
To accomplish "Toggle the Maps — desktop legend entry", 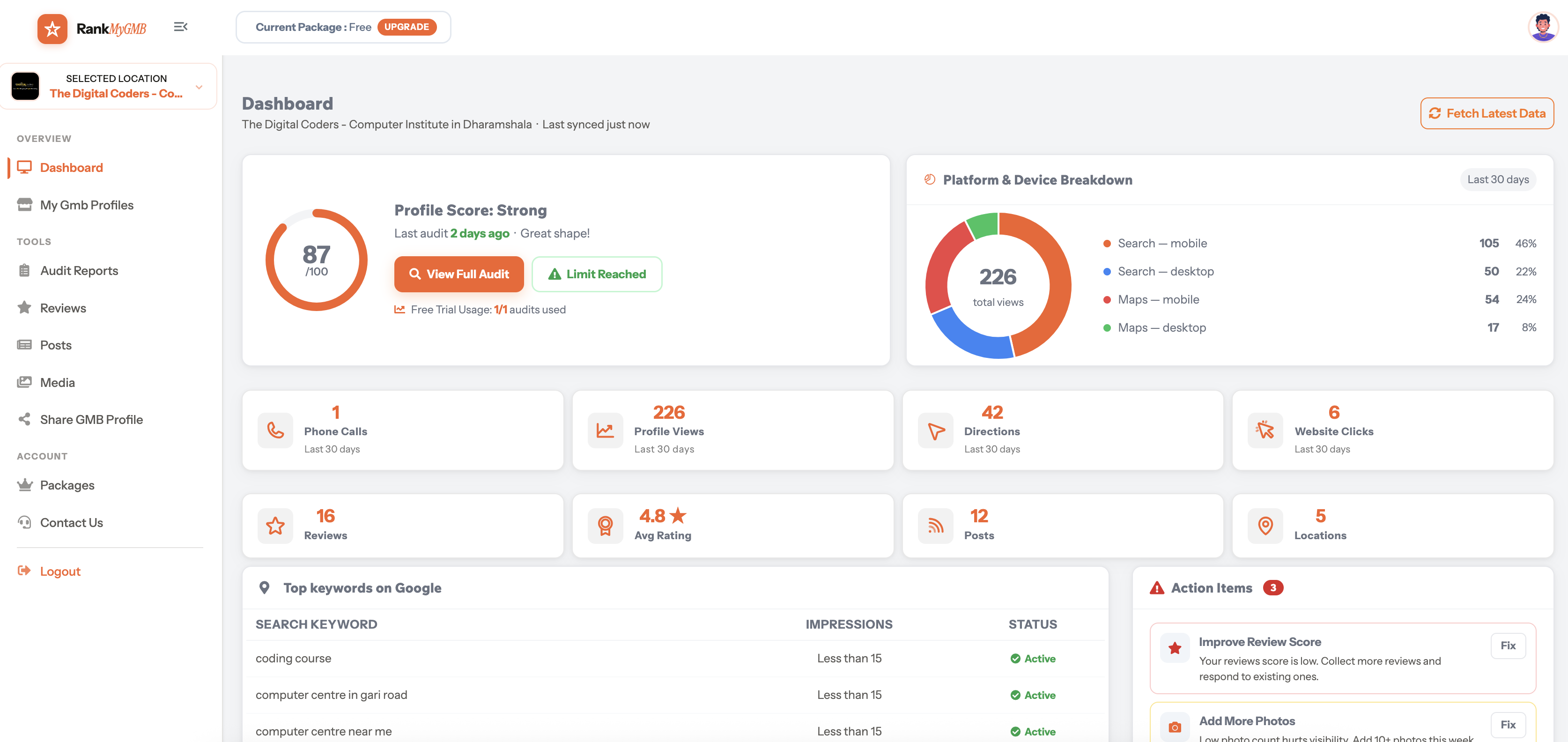I will [1161, 327].
